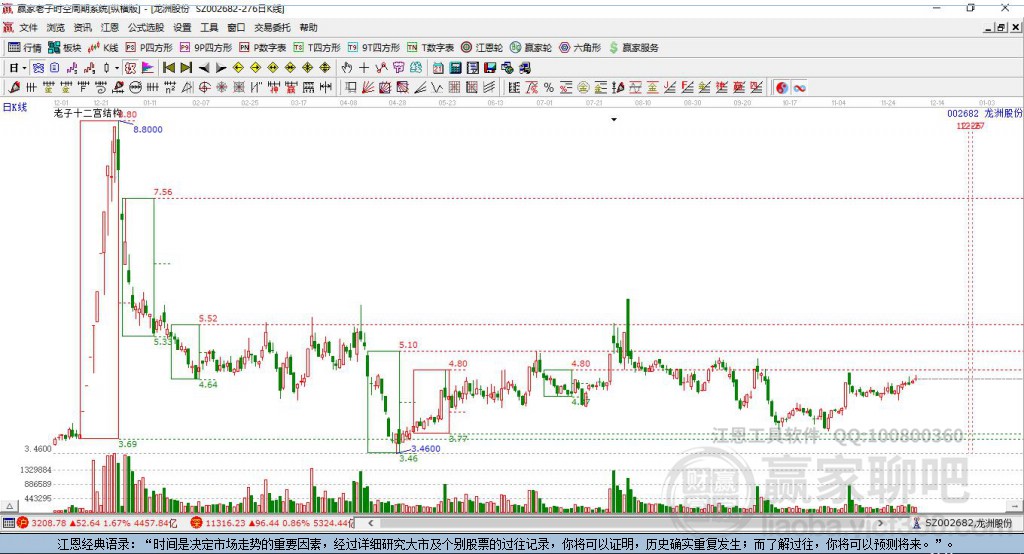Screen dimensions: 1024x554
Task: Click the blue infinity loop icon
Action: 800,88
